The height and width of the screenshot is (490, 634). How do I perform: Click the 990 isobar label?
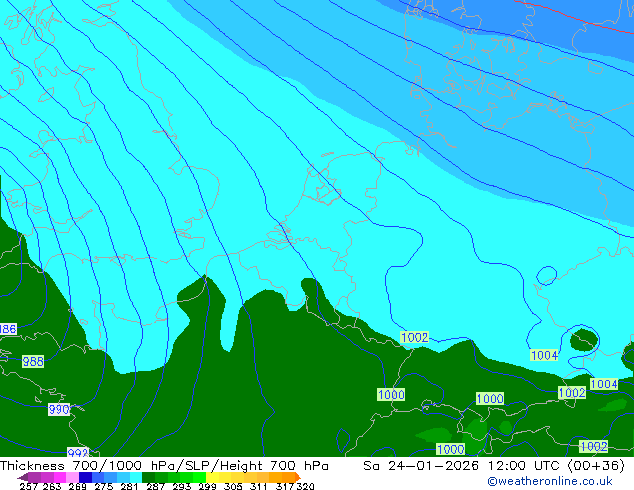59,410
